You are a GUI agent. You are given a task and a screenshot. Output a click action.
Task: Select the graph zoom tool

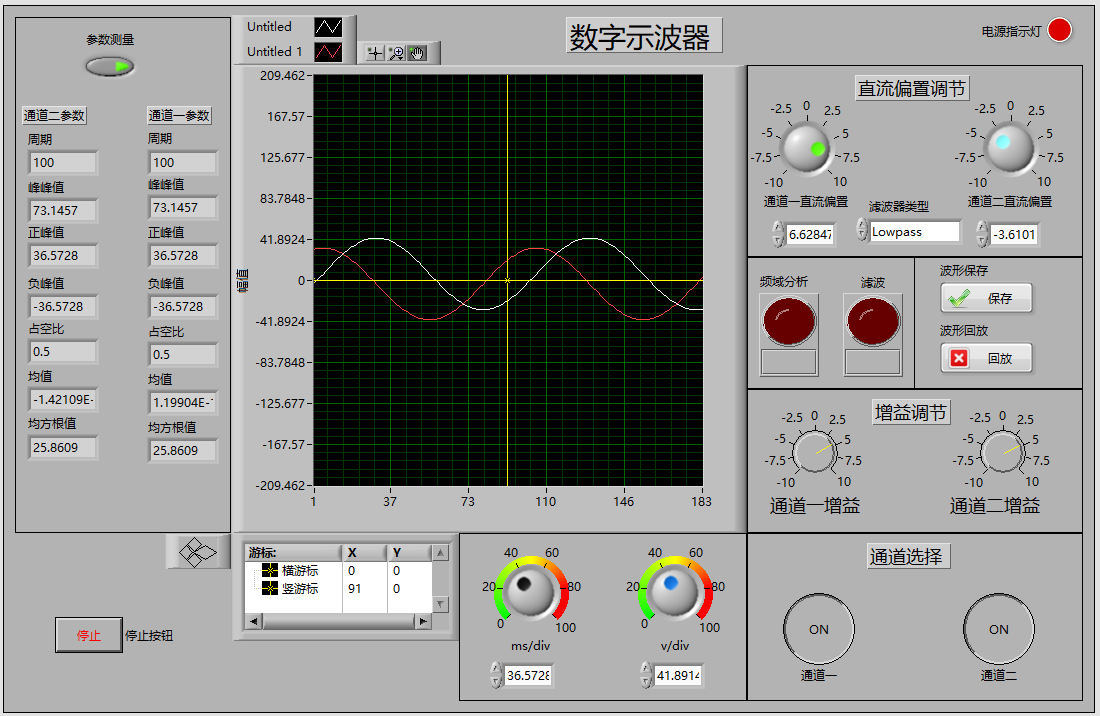point(396,53)
